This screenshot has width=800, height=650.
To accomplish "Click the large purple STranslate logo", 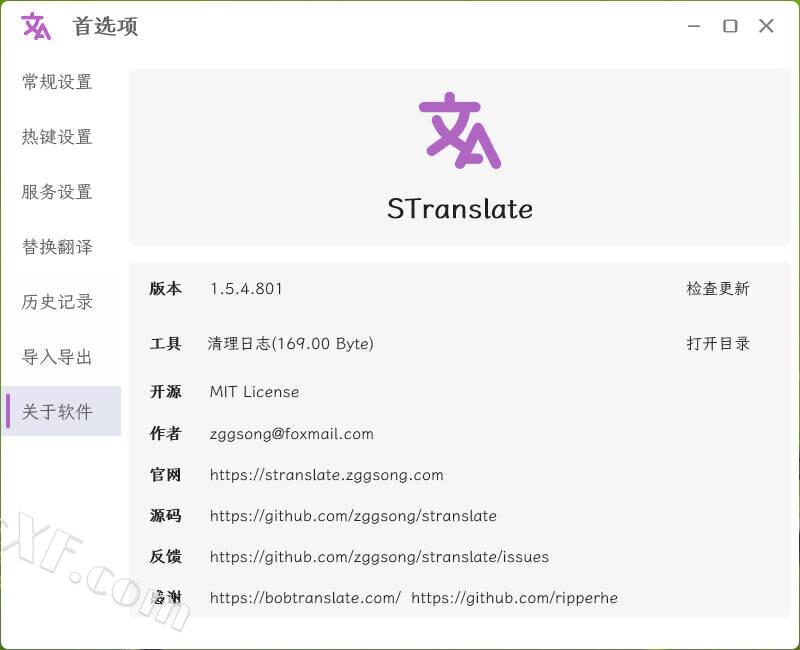I will [x=460, y=131].
